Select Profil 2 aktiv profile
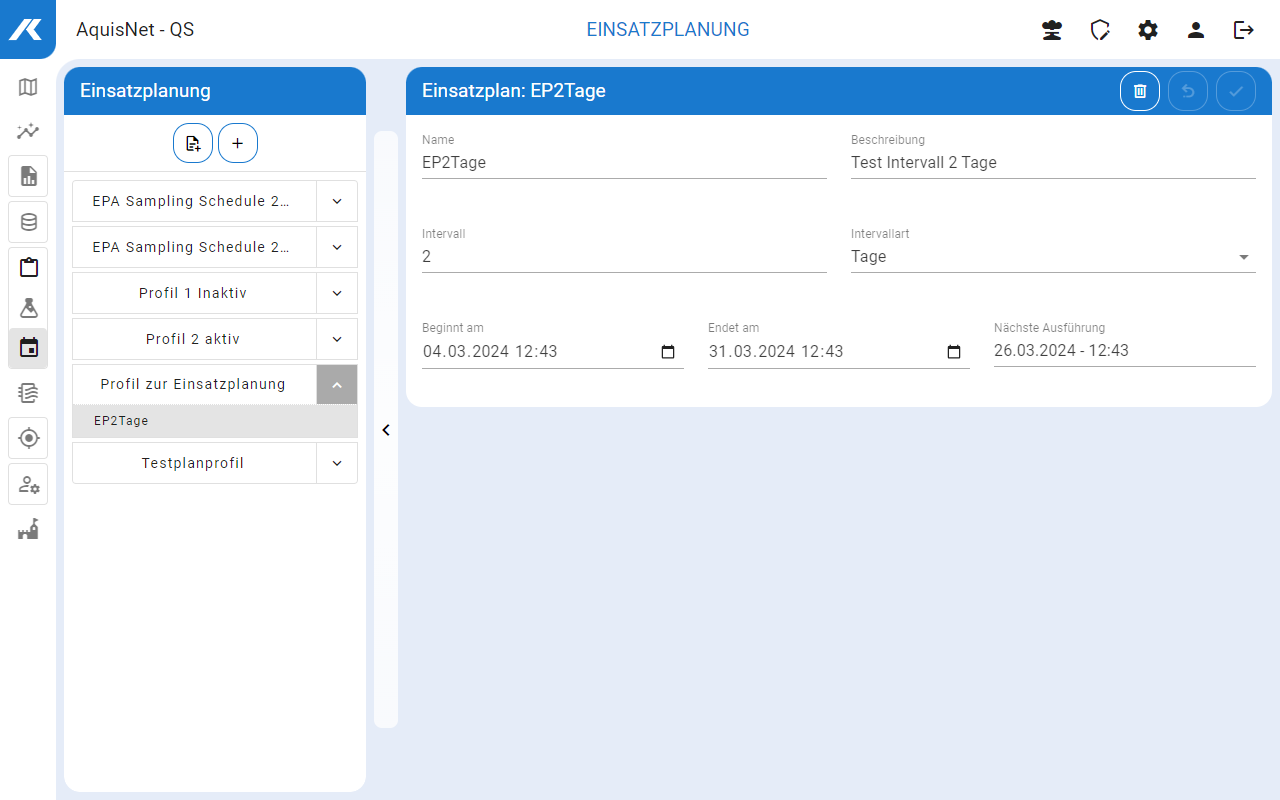Viewport: 1280px width, 800px height. [193, 339]
